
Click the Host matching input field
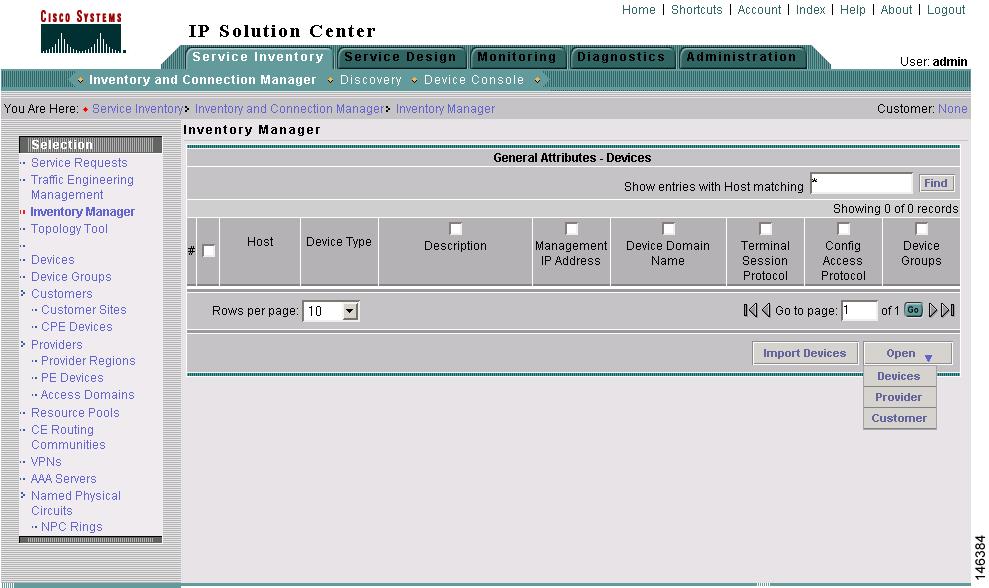click(862, 183)
